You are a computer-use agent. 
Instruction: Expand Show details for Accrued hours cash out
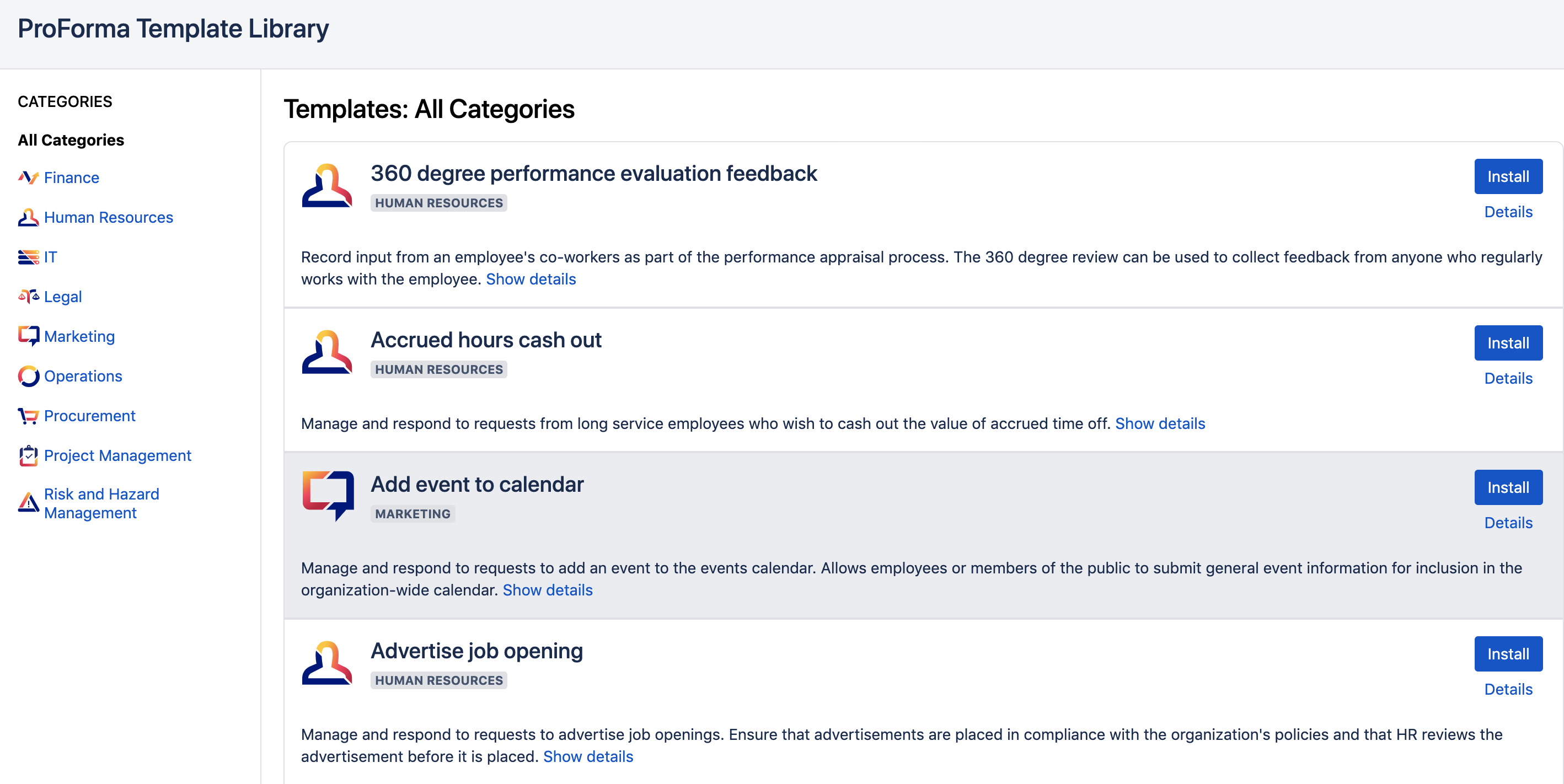point(1160,423)
